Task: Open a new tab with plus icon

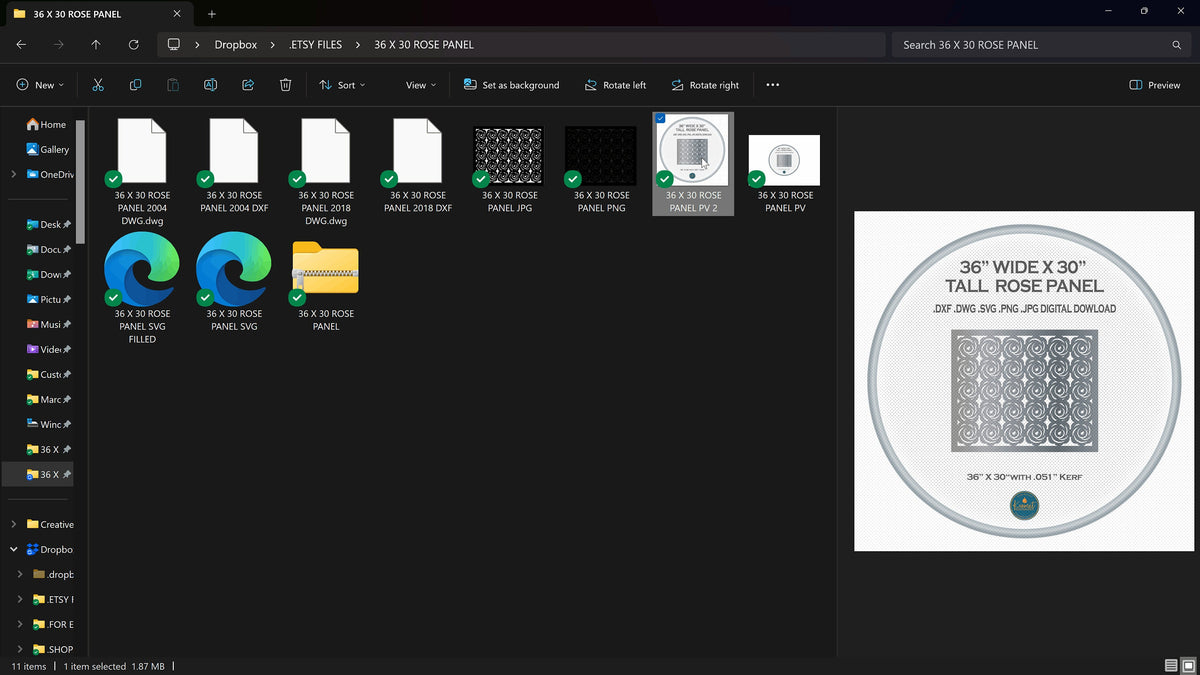Action: 212,14
